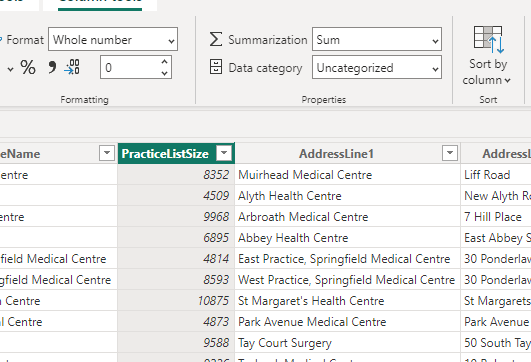The image size is (531, 362).
Task: Click the thousands separator comma icon
Action: click(52, 67)
